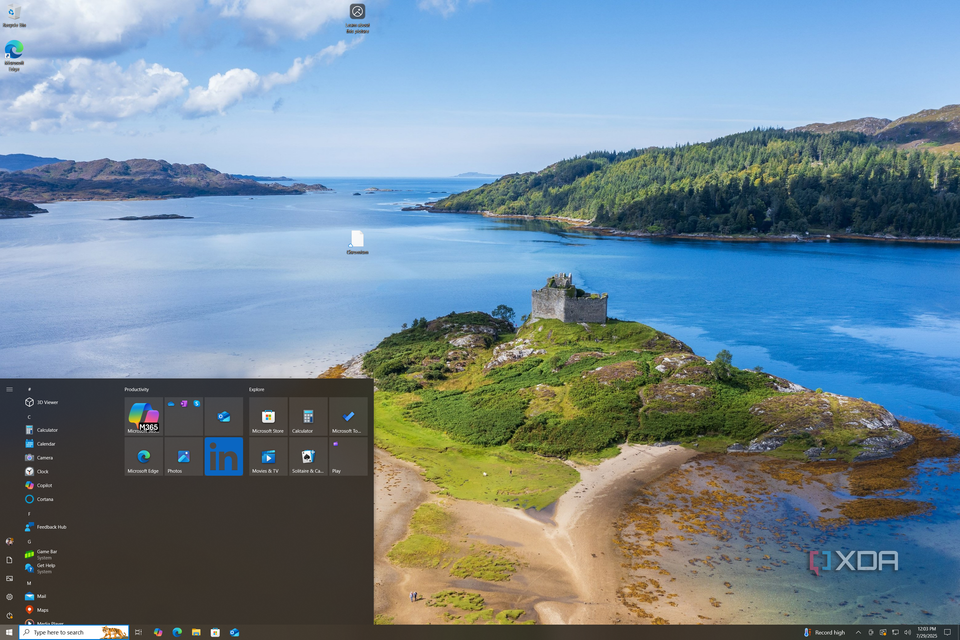This screenshot has width=960, height=640.
Task: Click the Windows Start button
Action: pyautogui.click(x=9, y=633)
